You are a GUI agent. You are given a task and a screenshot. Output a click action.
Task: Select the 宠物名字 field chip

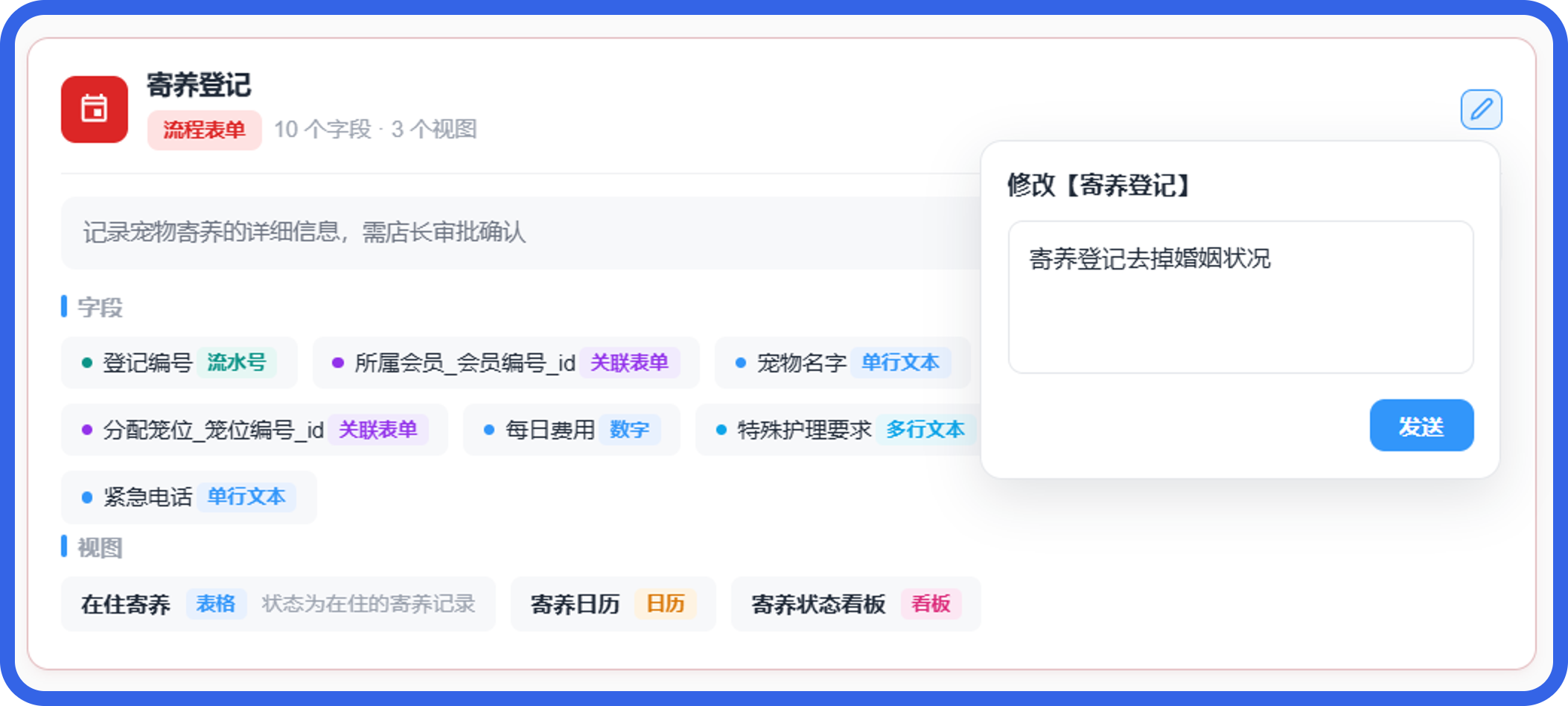(843, 363)
